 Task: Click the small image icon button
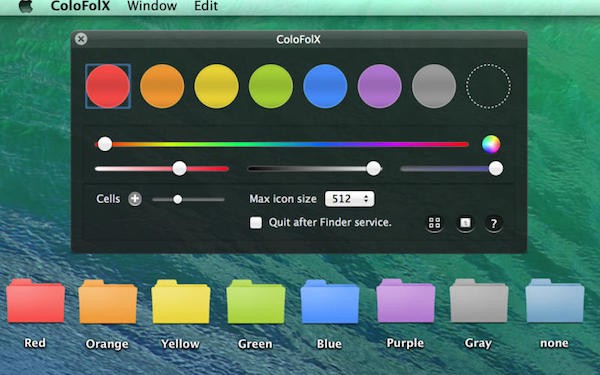(x=465, y=223)
